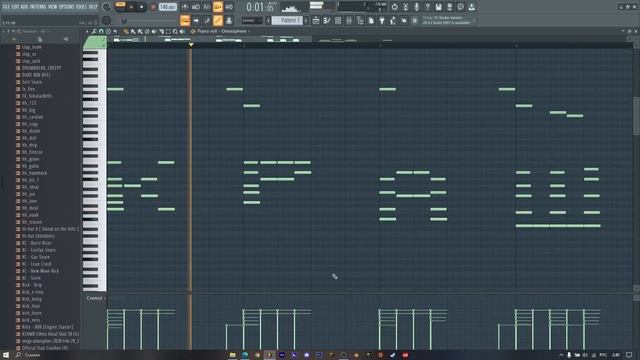Click the playhead marker on piano roll timeline

click(191, 44)
